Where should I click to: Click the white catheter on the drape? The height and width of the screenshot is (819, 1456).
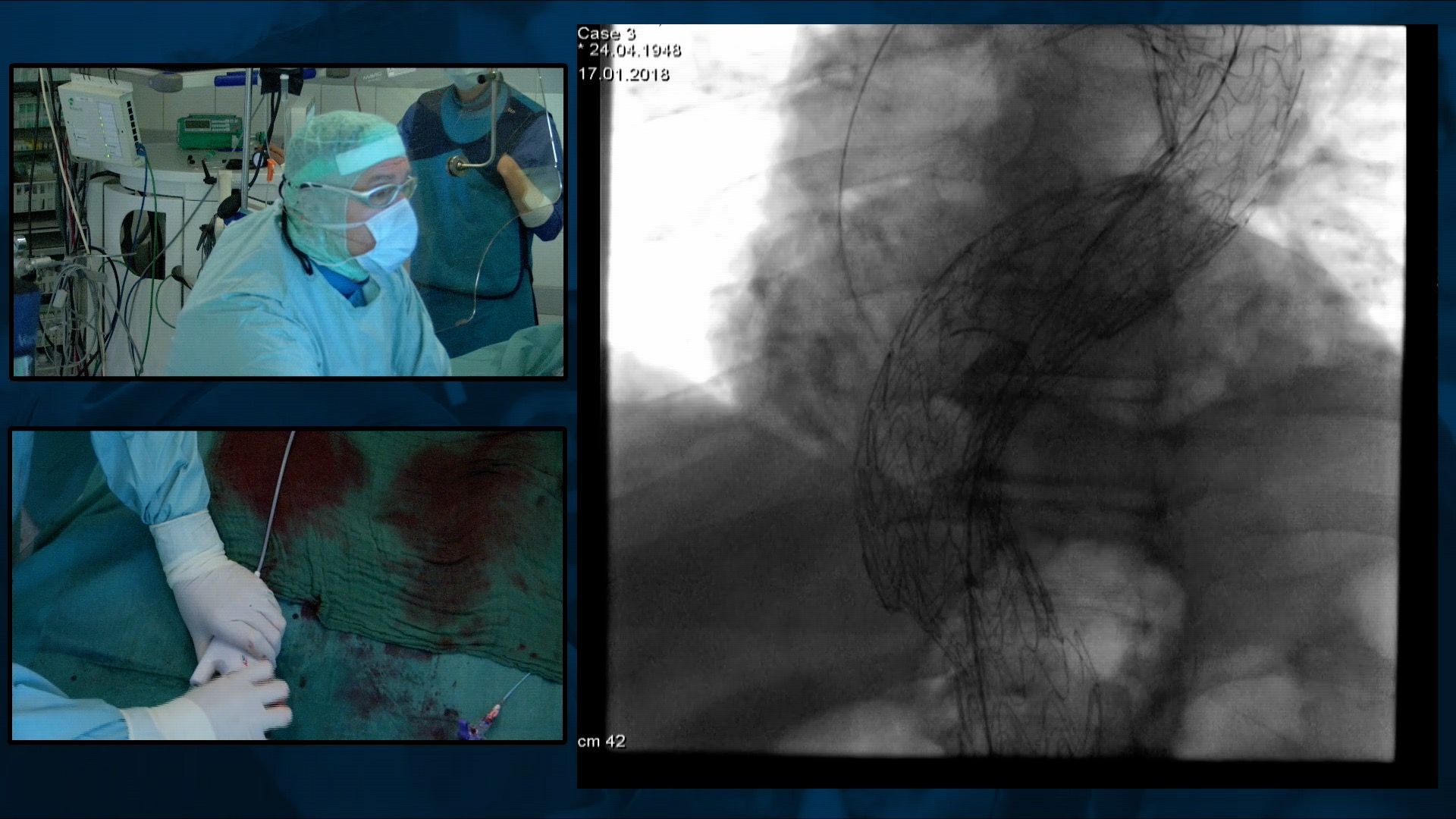point(276,500)
